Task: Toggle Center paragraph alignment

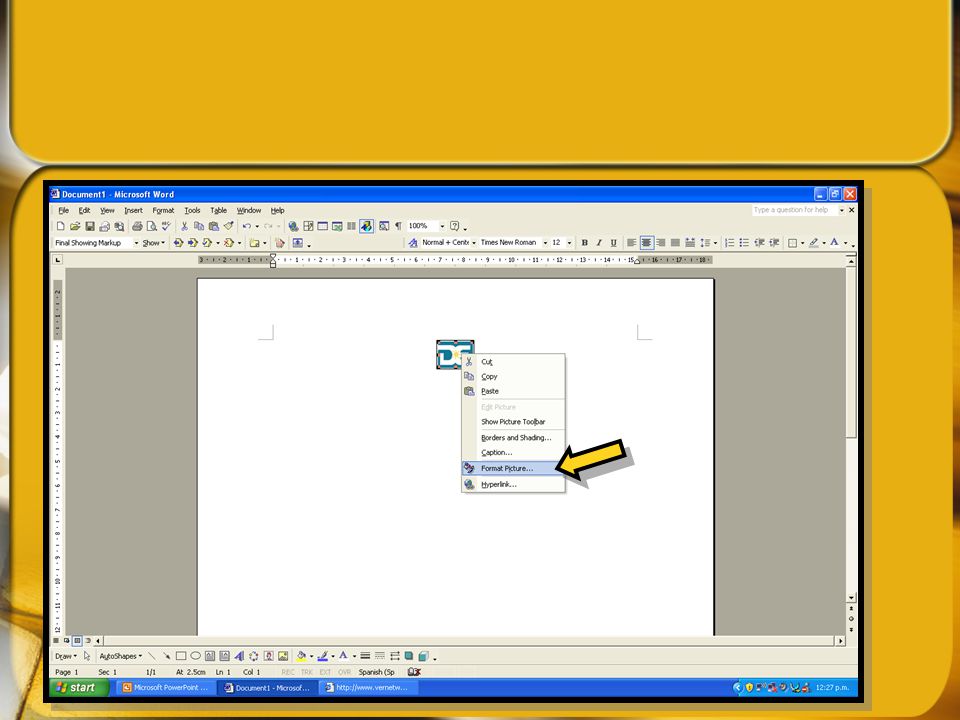Action: [646, 243]
